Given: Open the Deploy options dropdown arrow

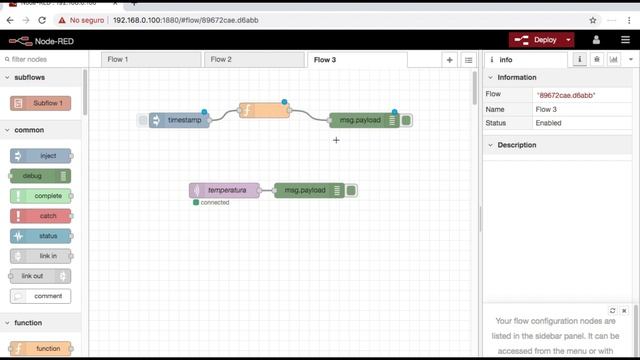Looking at the screenshot, I should 569,40.
